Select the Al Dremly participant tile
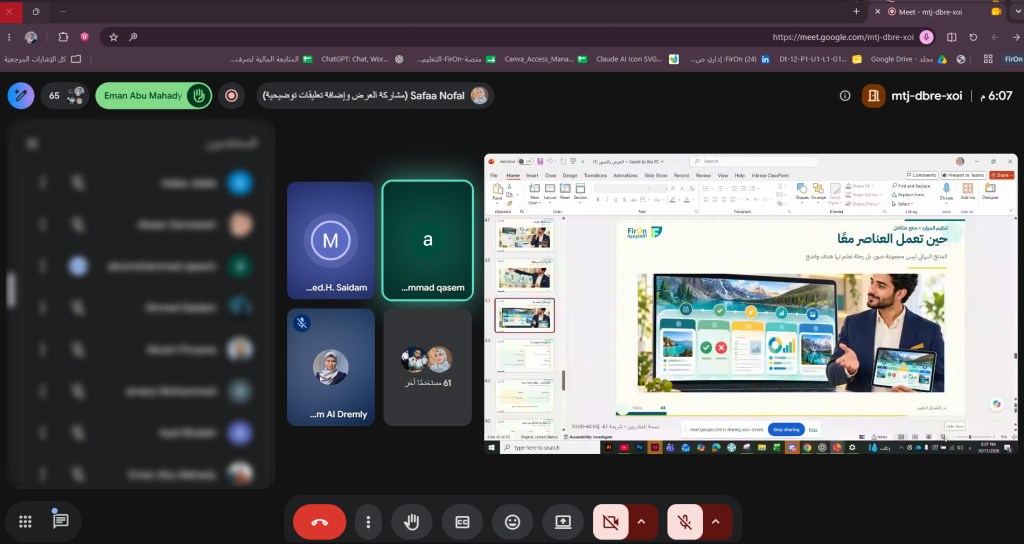The width and height of the screenshot is (1024, 544). 330,367
